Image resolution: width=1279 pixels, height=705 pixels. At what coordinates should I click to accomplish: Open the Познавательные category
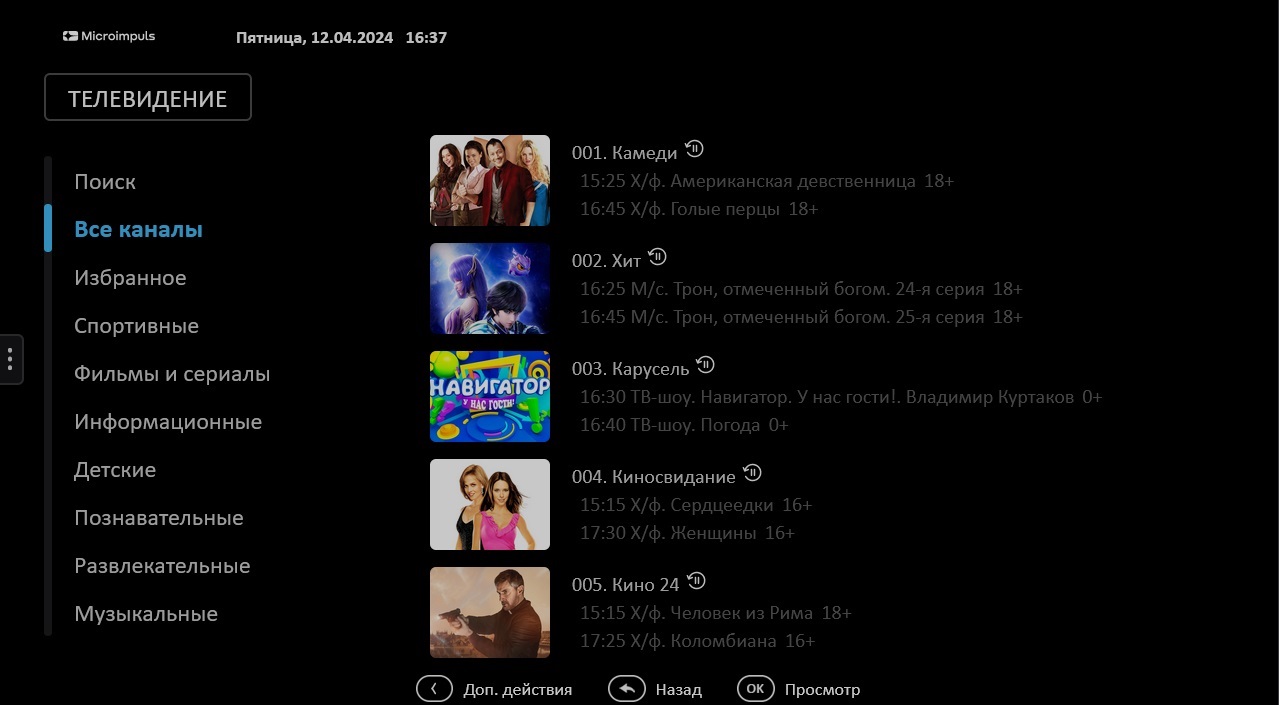pyautogui.click(x=159, y=518)
